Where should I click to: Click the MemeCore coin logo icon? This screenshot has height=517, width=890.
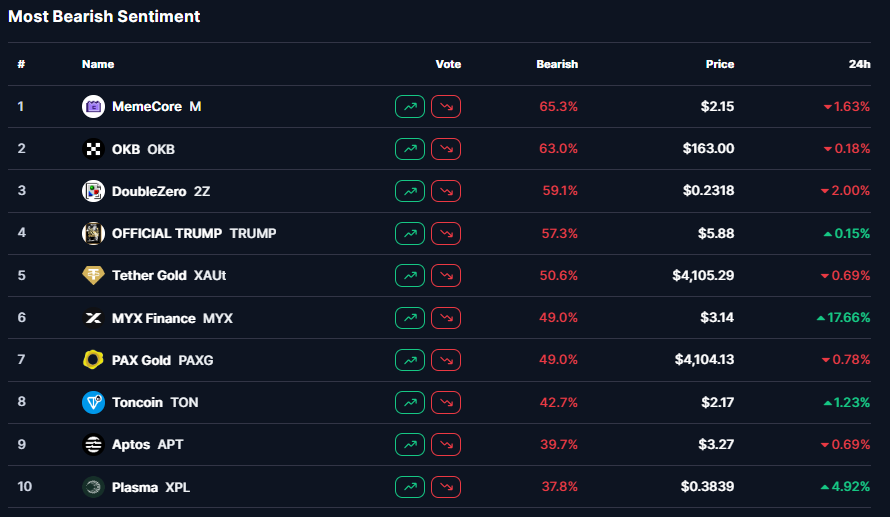(93, 106)
